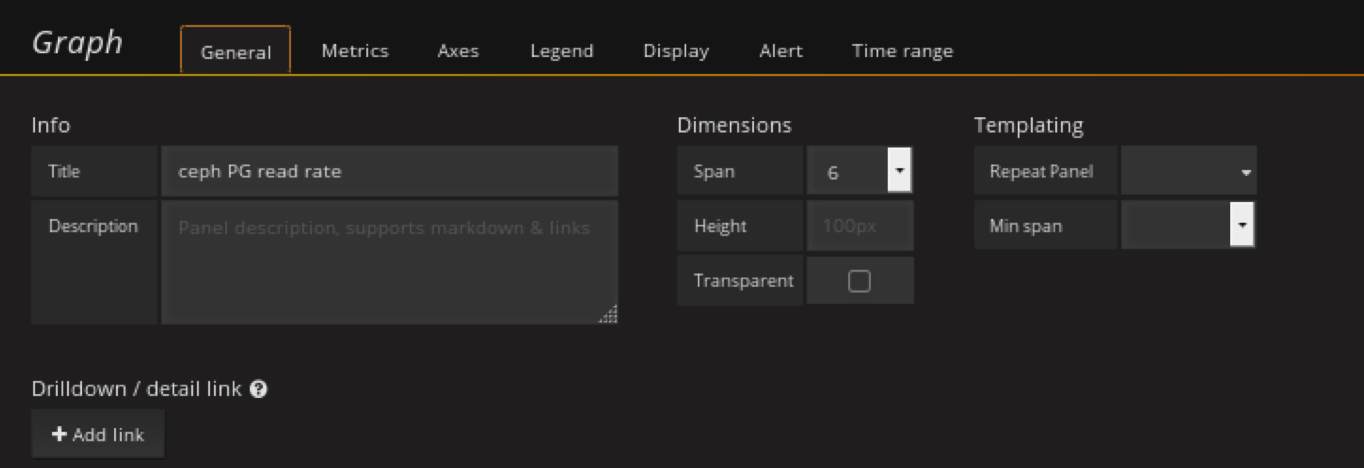Click the Drilldown help question mark icon

pyautogui.click(x=258, y=389)
